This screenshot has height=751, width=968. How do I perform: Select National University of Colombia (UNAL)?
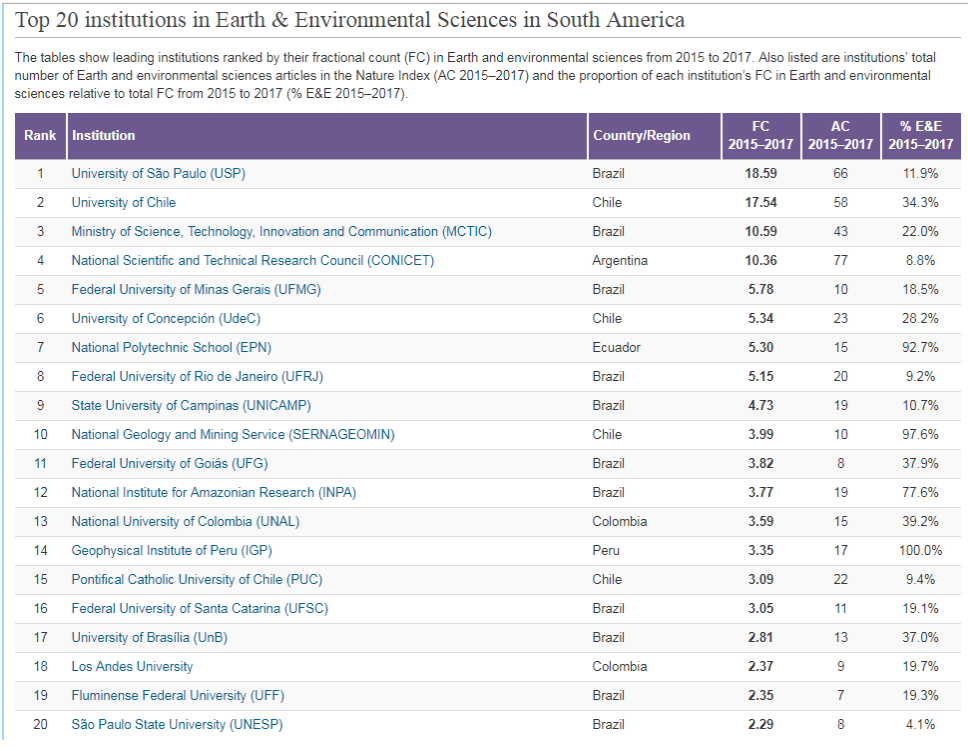point(185,521)
